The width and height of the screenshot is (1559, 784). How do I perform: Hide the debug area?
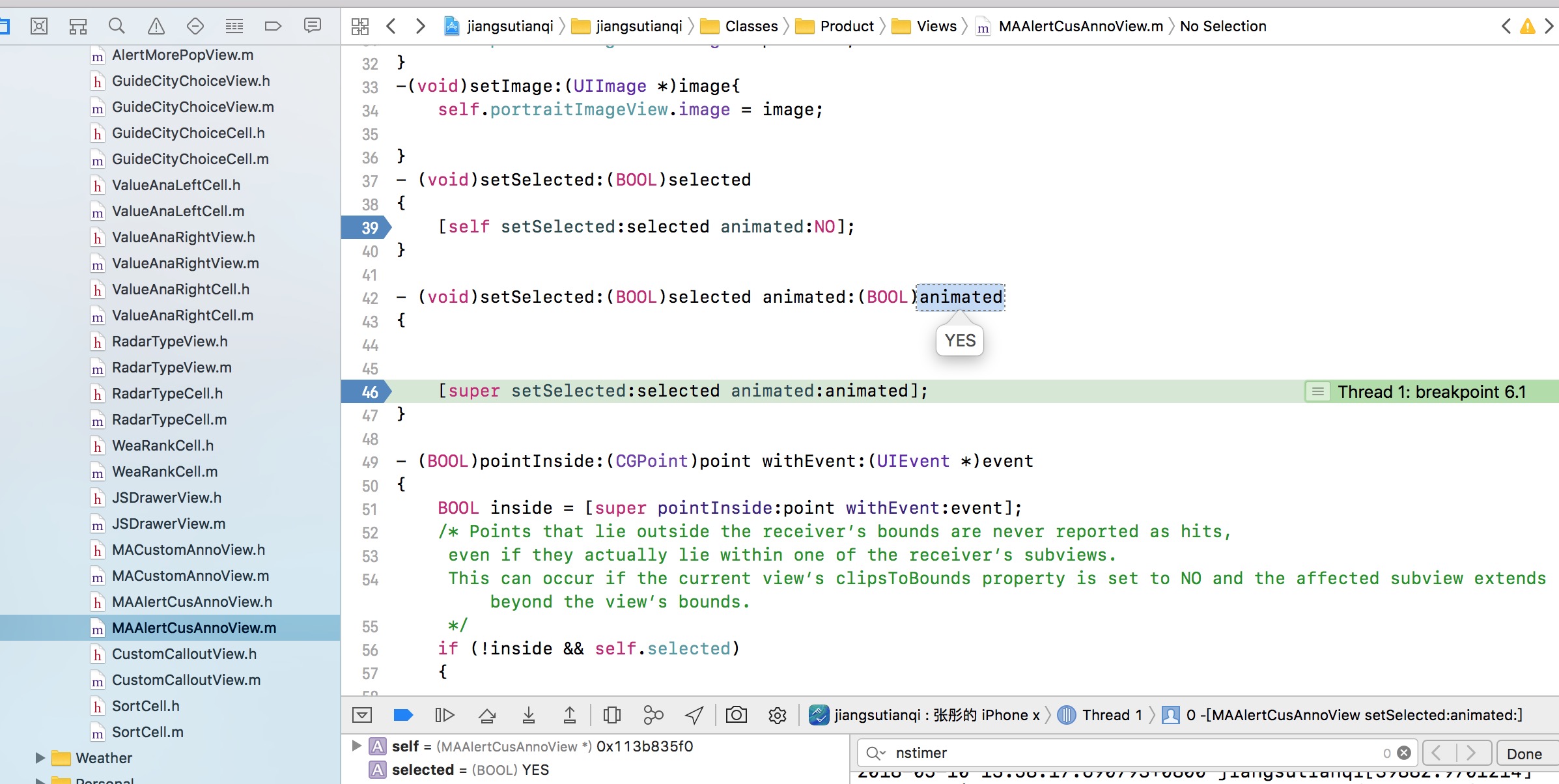[362, 715]
